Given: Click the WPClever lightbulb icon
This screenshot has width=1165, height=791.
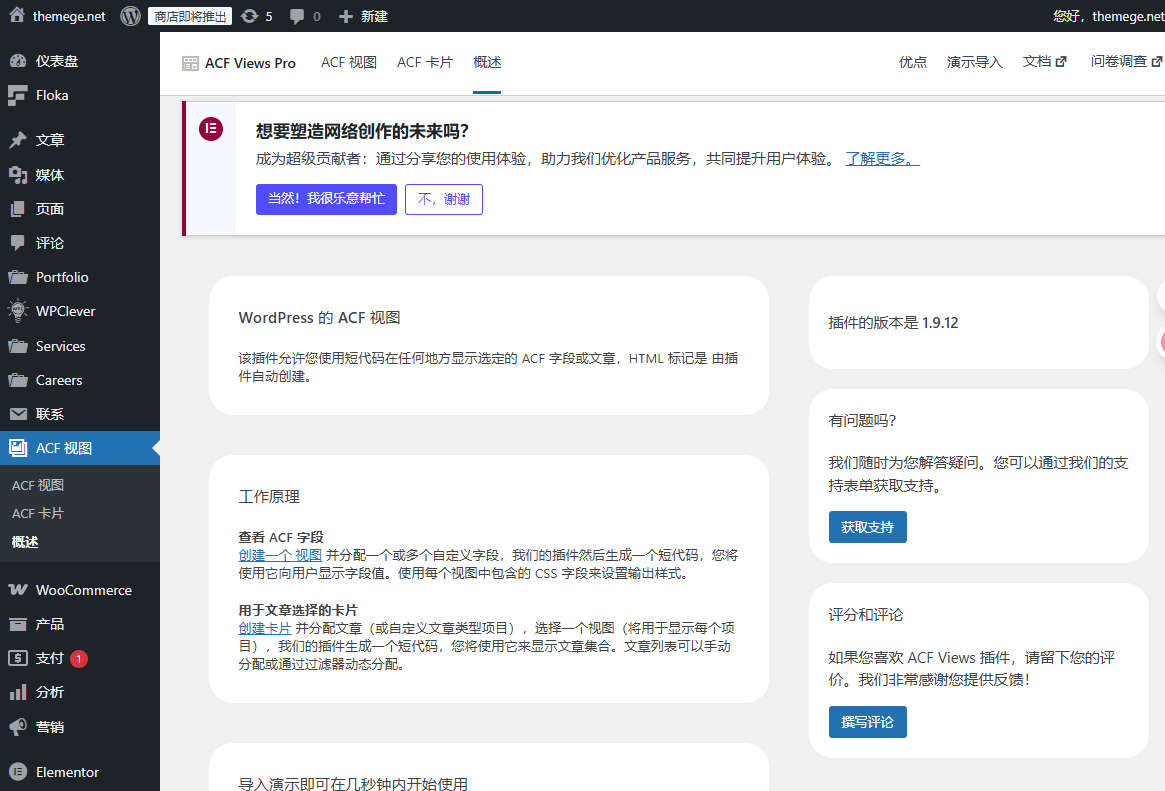Looking at the screenshot, I should tap(18, 310).
